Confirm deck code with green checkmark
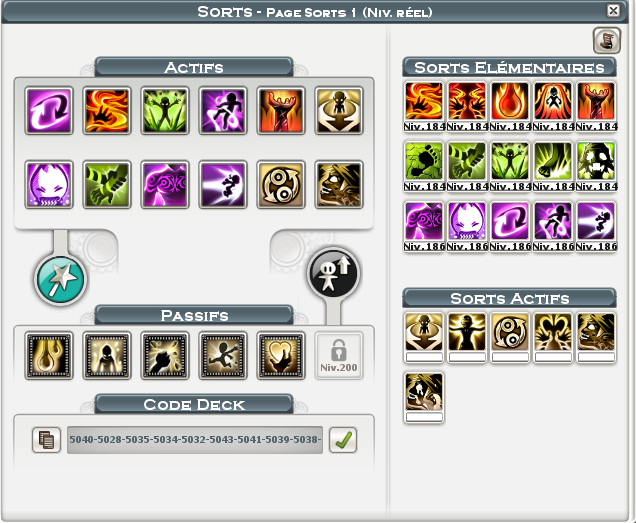This screenshot has width=636, height=523. tap(343, 439)
